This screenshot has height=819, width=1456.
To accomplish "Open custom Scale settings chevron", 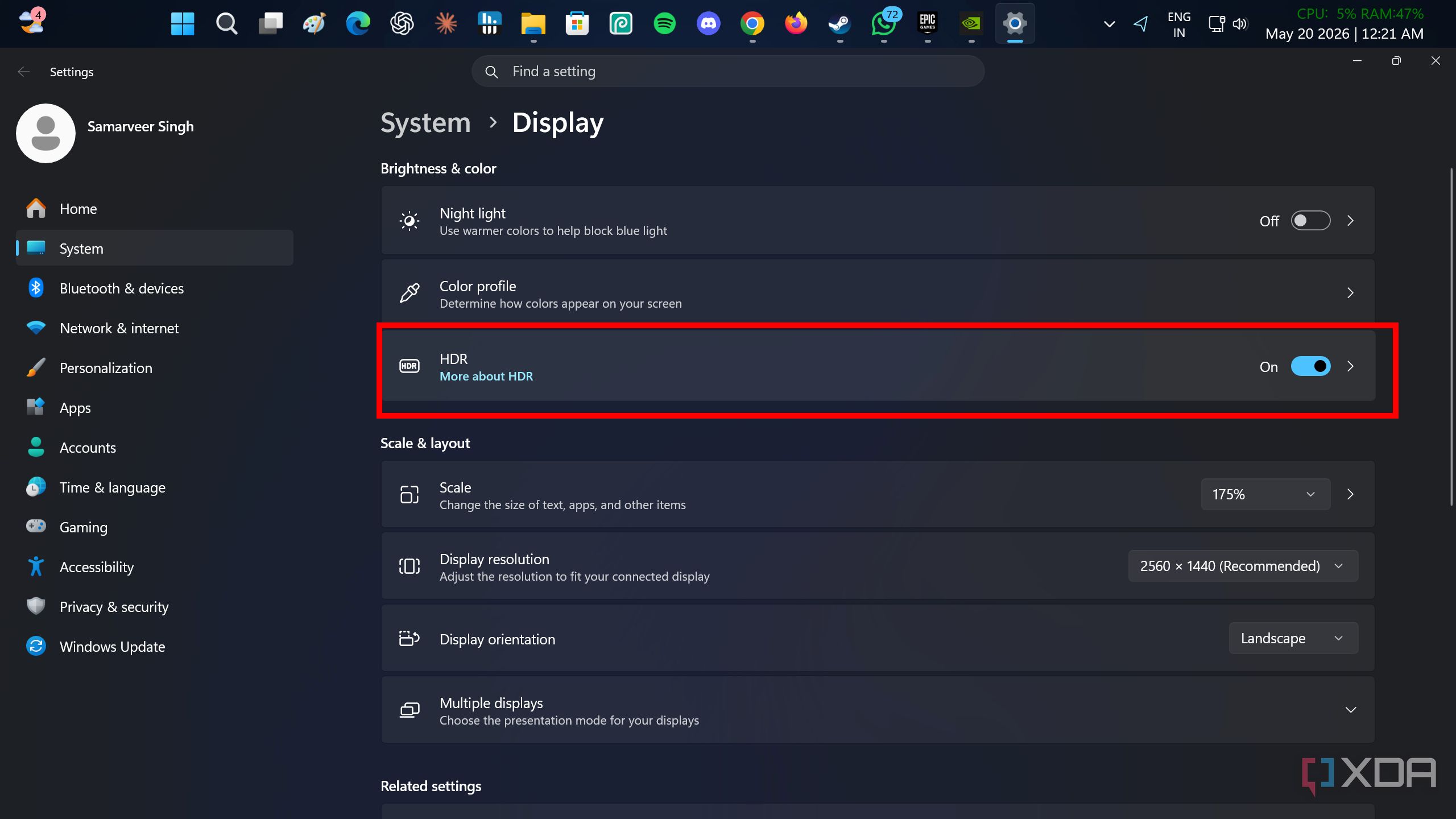I will tap(1351, 494).
